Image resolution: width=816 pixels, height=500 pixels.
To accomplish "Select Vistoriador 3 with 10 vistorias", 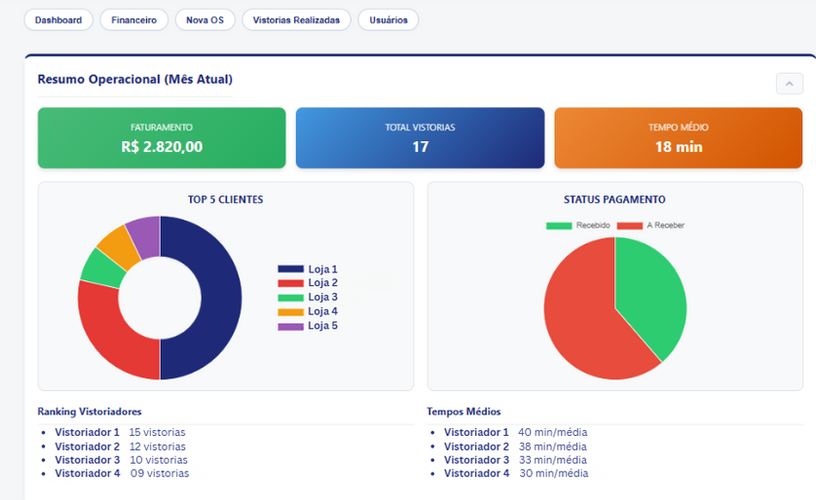I will (121, 460).
